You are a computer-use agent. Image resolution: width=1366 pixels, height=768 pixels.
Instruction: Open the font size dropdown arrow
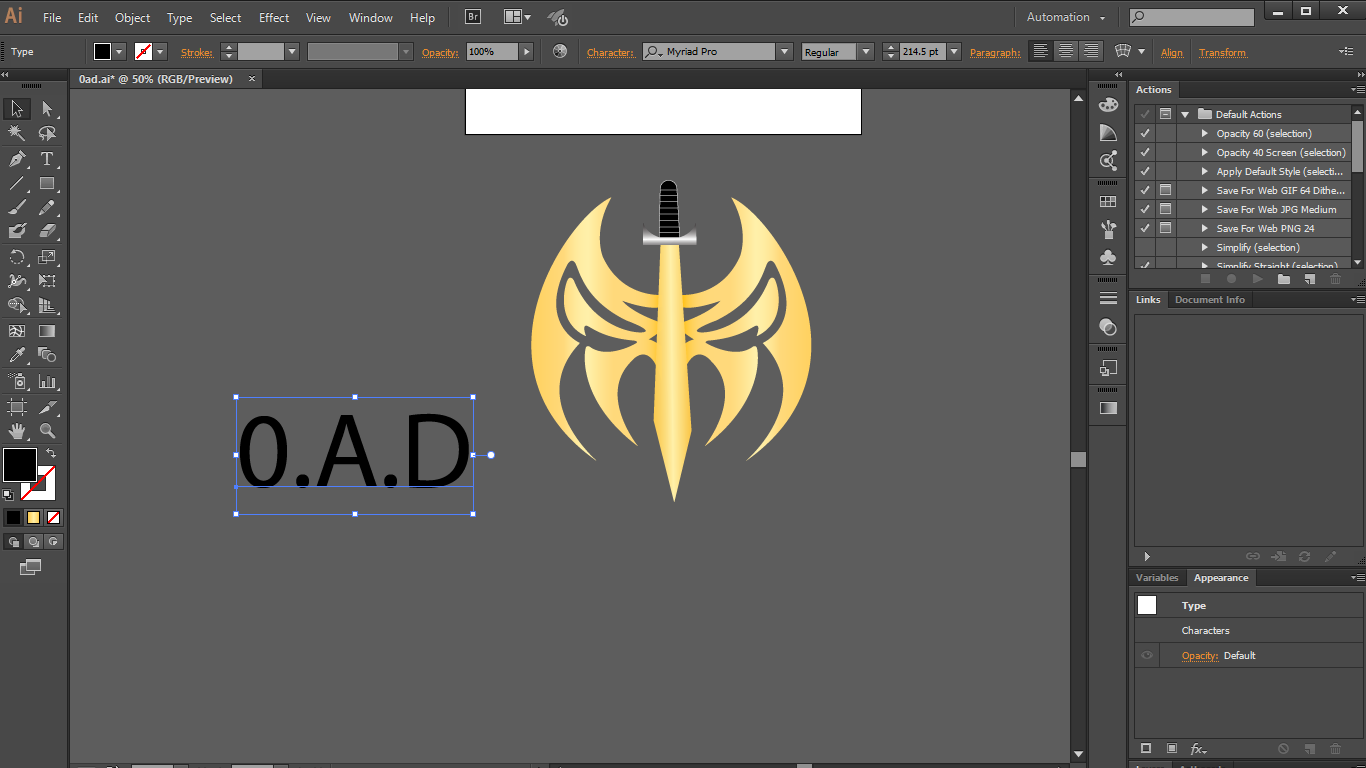click(954, 52)
